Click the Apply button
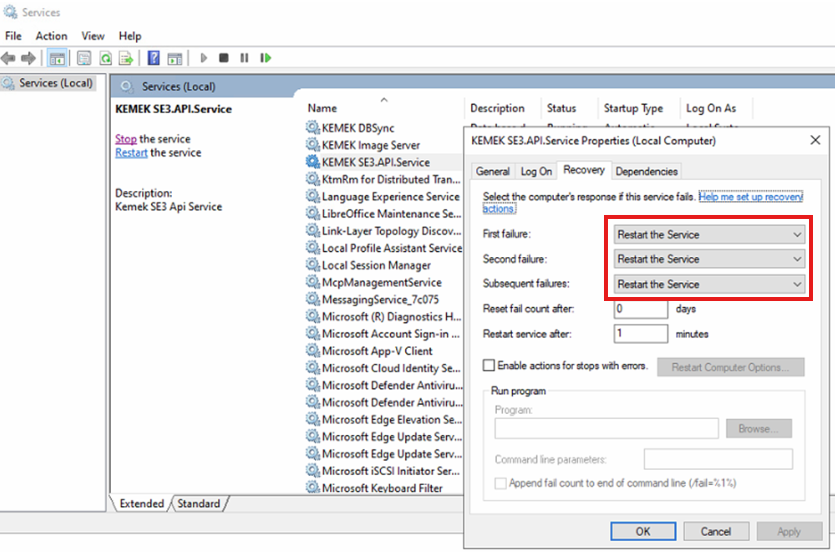This screenshot has width=835, height=554. (789, 531)
